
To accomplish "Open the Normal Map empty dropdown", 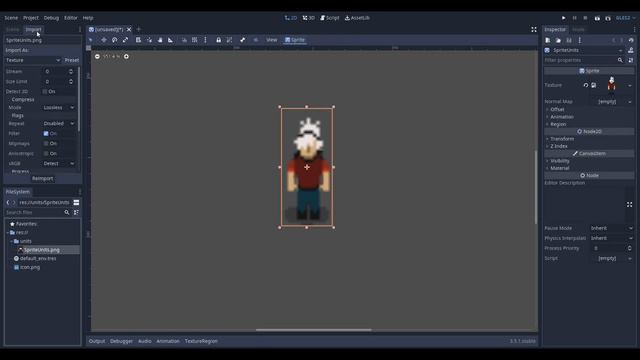I will [x=613, y=102].
